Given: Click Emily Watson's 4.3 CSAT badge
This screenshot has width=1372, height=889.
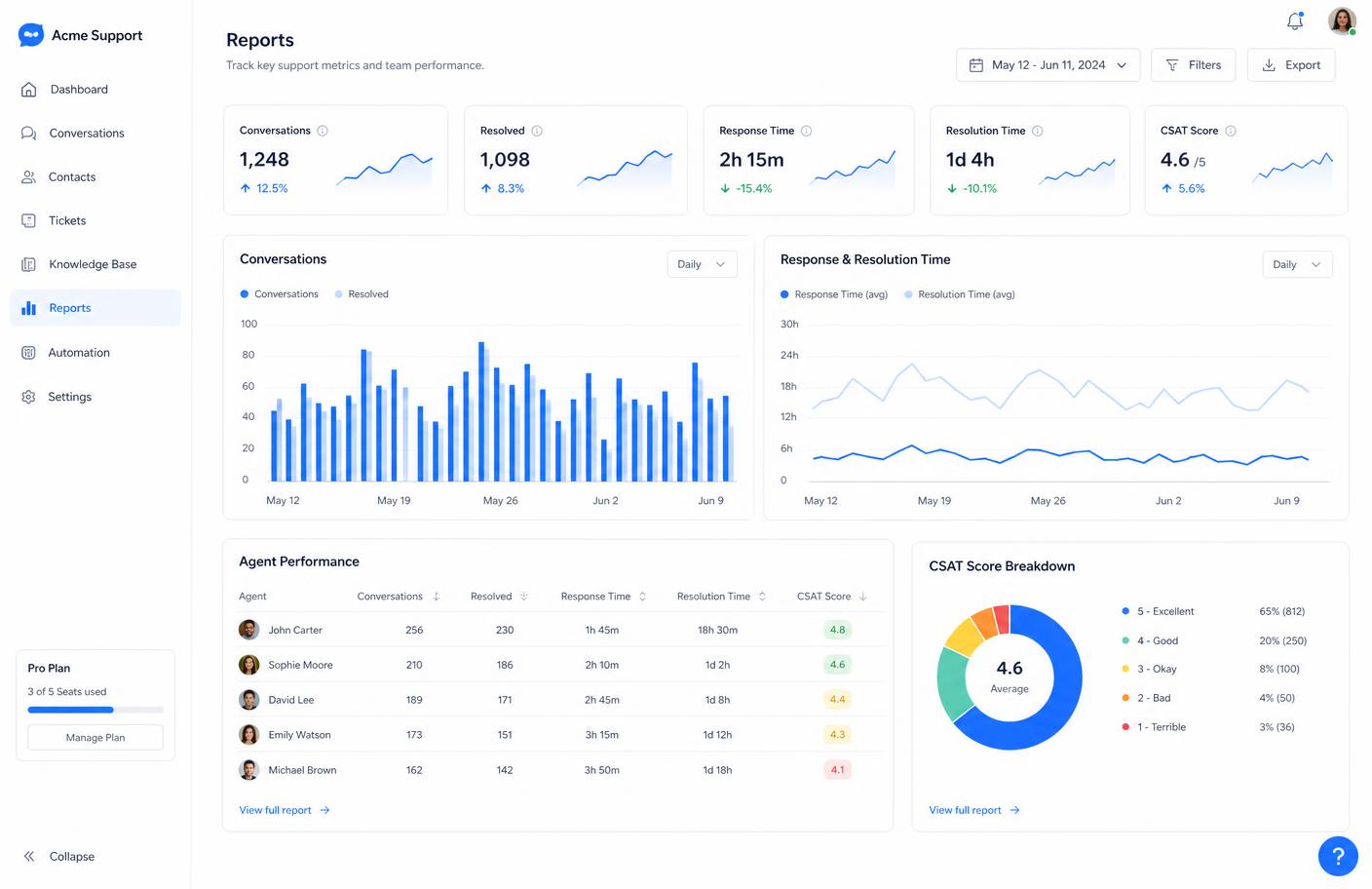Looking at the screenshot, I should (x=837, y=735).
